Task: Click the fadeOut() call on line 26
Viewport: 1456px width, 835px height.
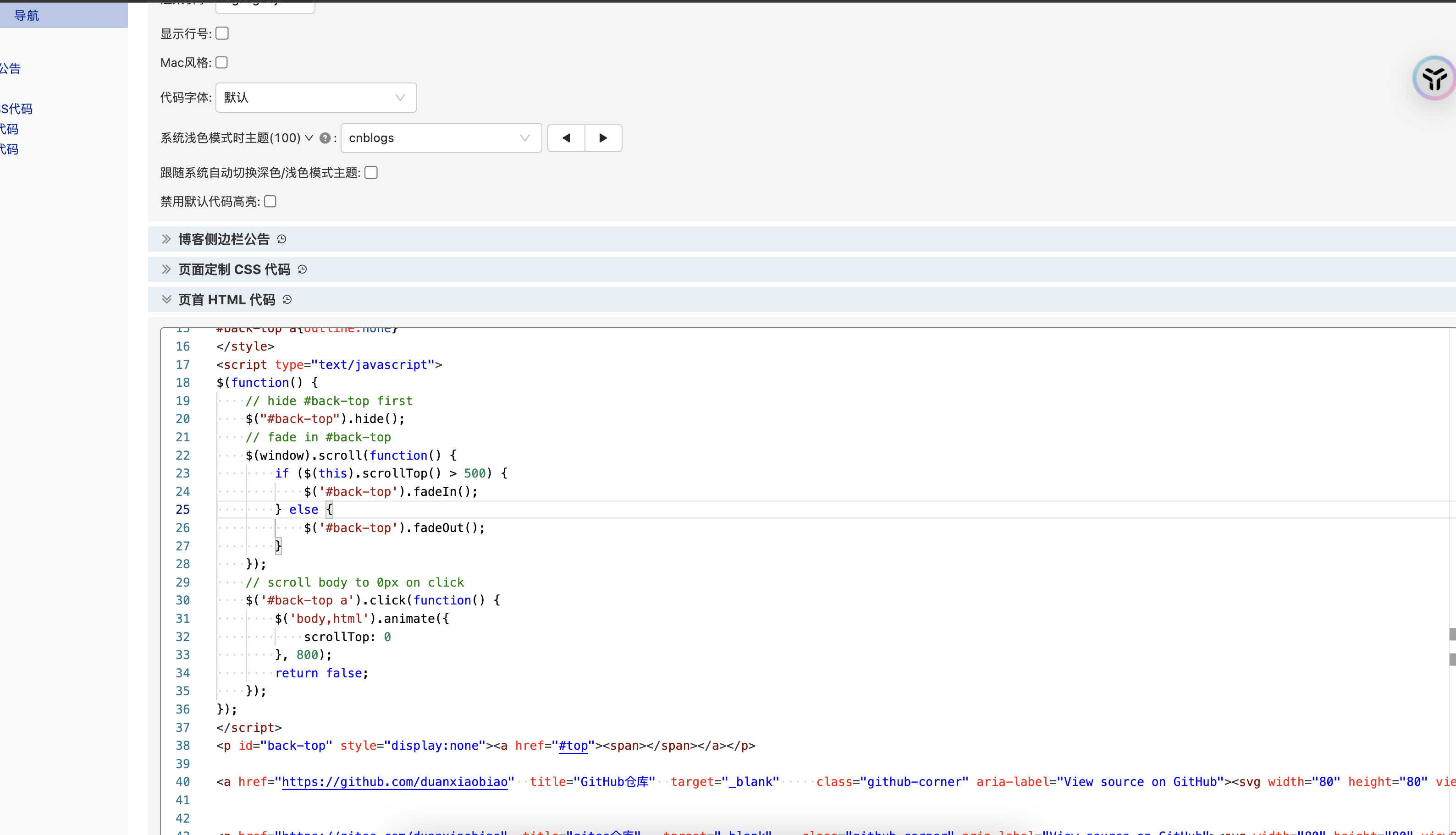Action: (x=450, y=527)
